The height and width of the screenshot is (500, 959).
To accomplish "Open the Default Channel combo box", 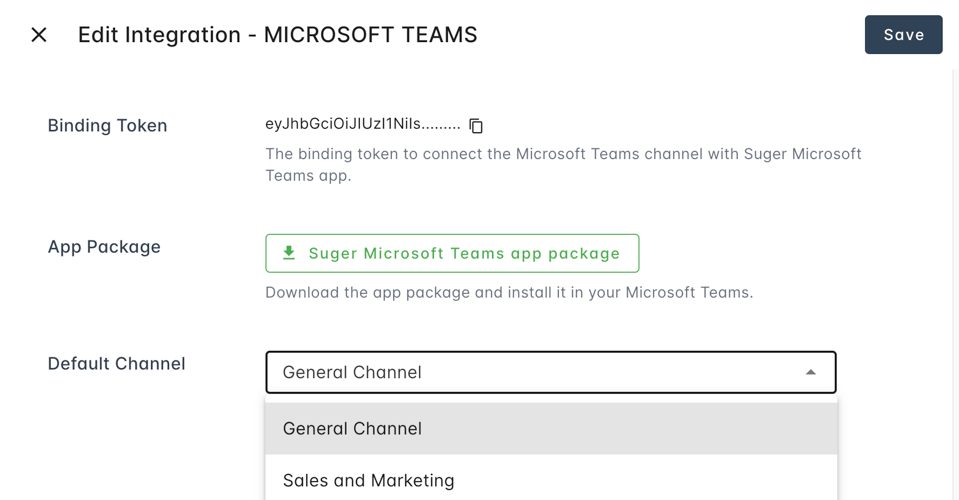I will pyautogui.click(x=550, y=372).
